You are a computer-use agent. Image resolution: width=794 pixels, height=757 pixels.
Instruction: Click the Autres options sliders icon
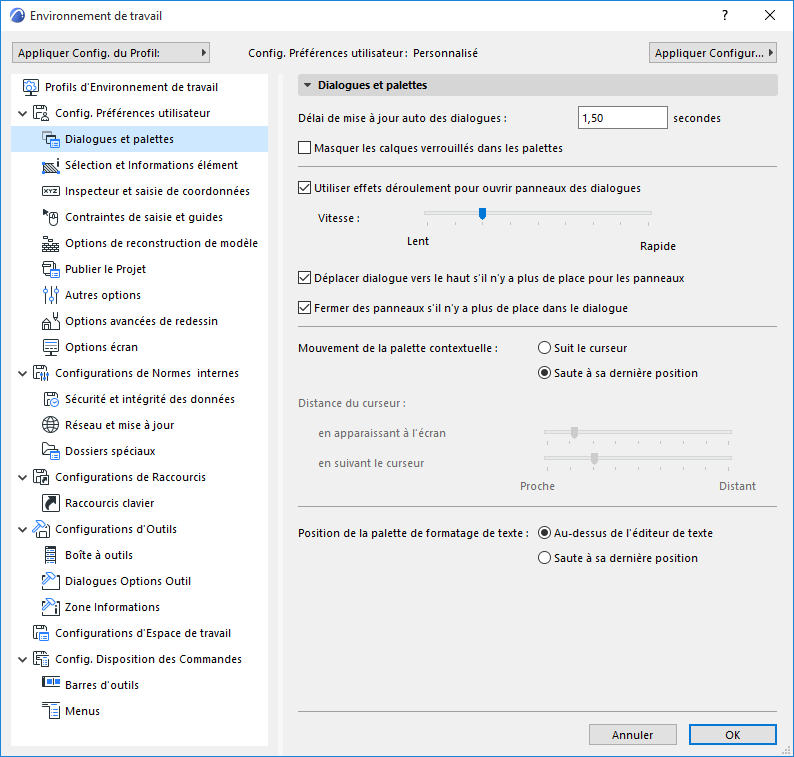point(51,295)
